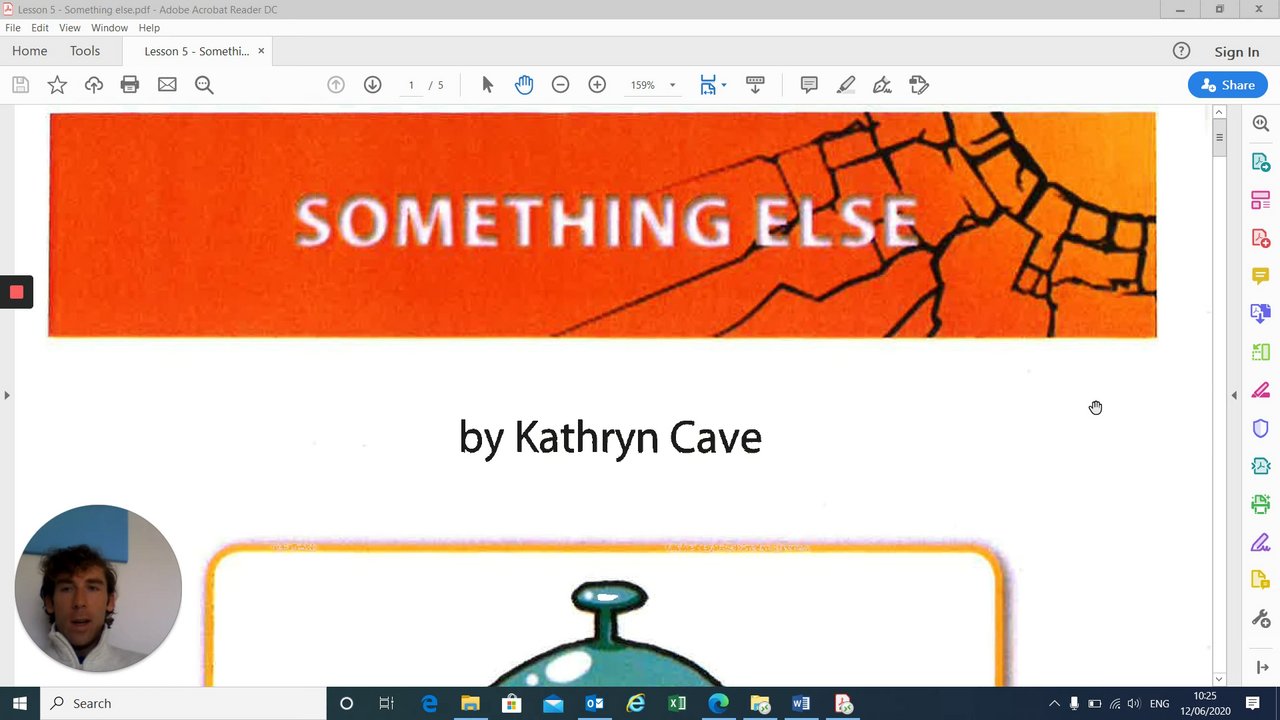Open the volume control in system tray

(x=1134, y=704)
